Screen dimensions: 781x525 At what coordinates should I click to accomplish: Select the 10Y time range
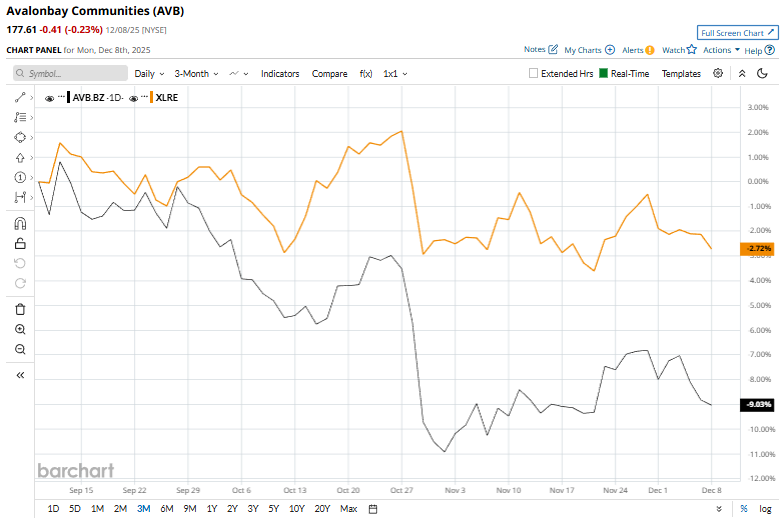click(x=296, y=509)
